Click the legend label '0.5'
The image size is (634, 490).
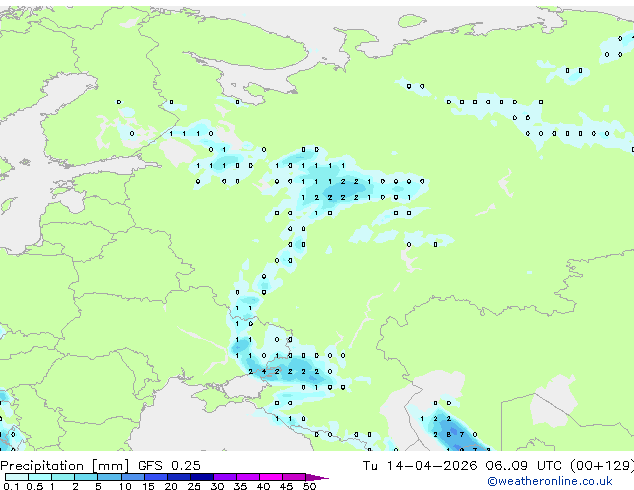pyautogui.click(x=34, y=486)
